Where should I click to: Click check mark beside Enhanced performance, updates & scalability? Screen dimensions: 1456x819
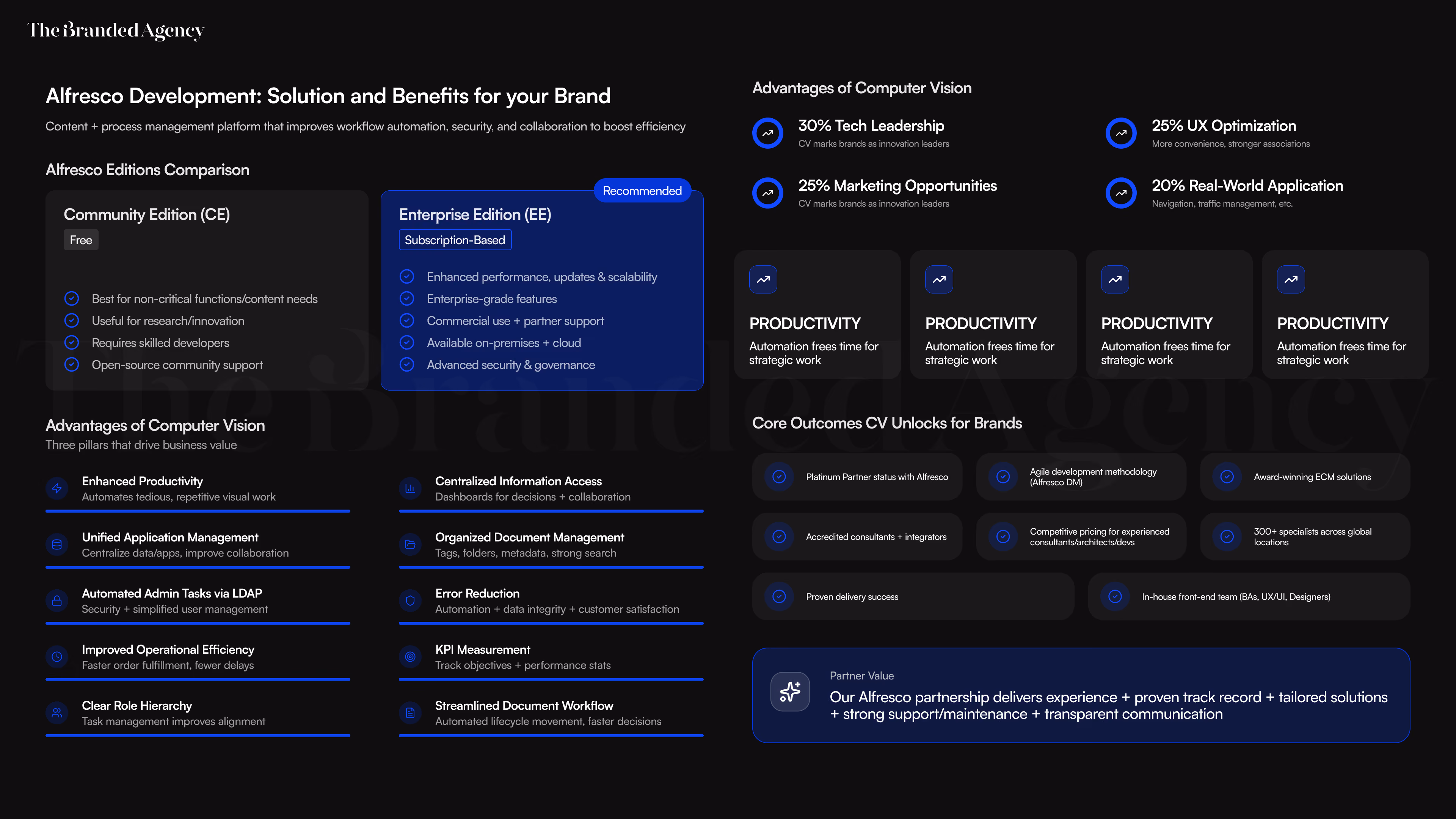click(407, 276)
